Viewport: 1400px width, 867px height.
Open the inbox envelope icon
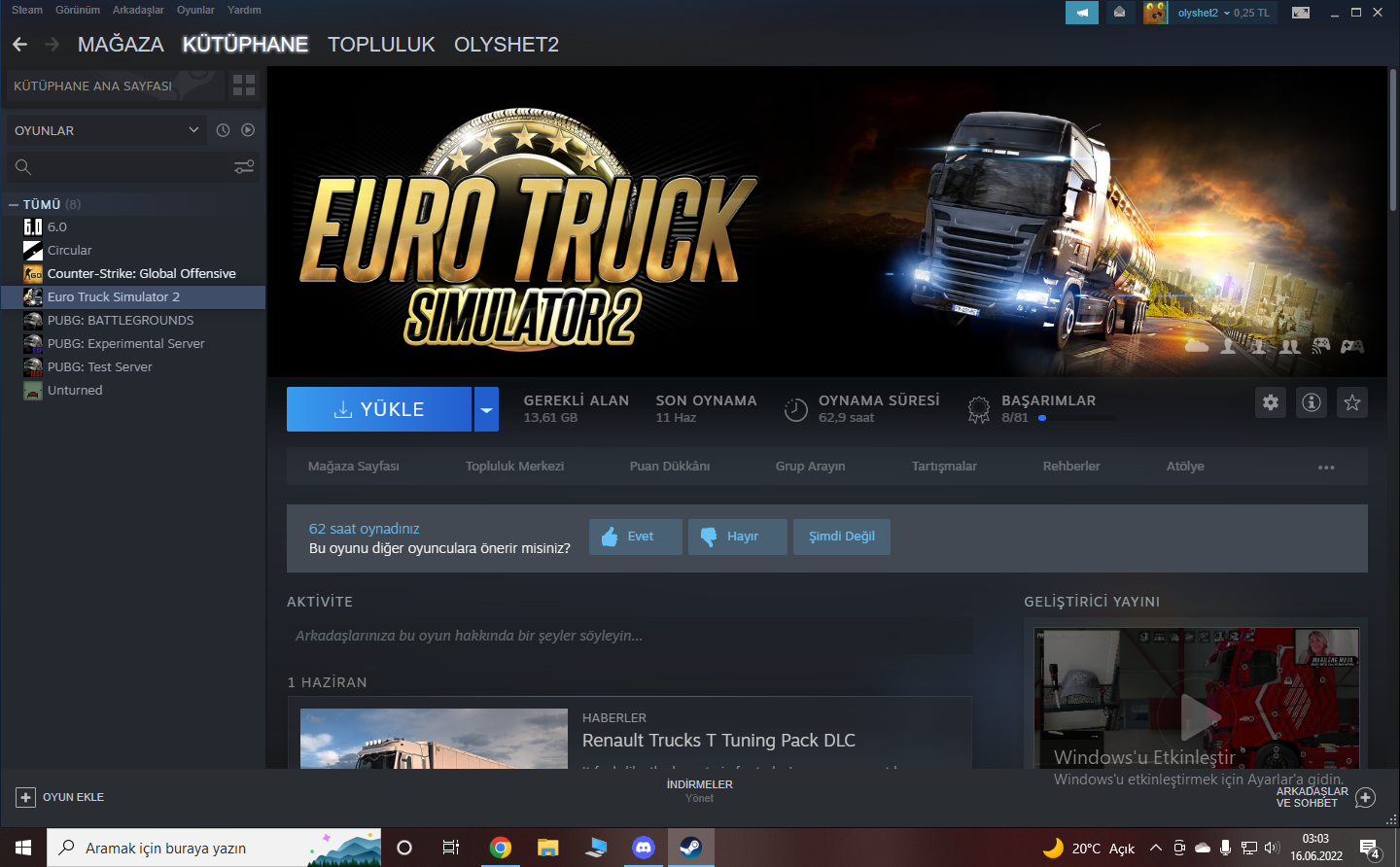[x=1120, y=13]
